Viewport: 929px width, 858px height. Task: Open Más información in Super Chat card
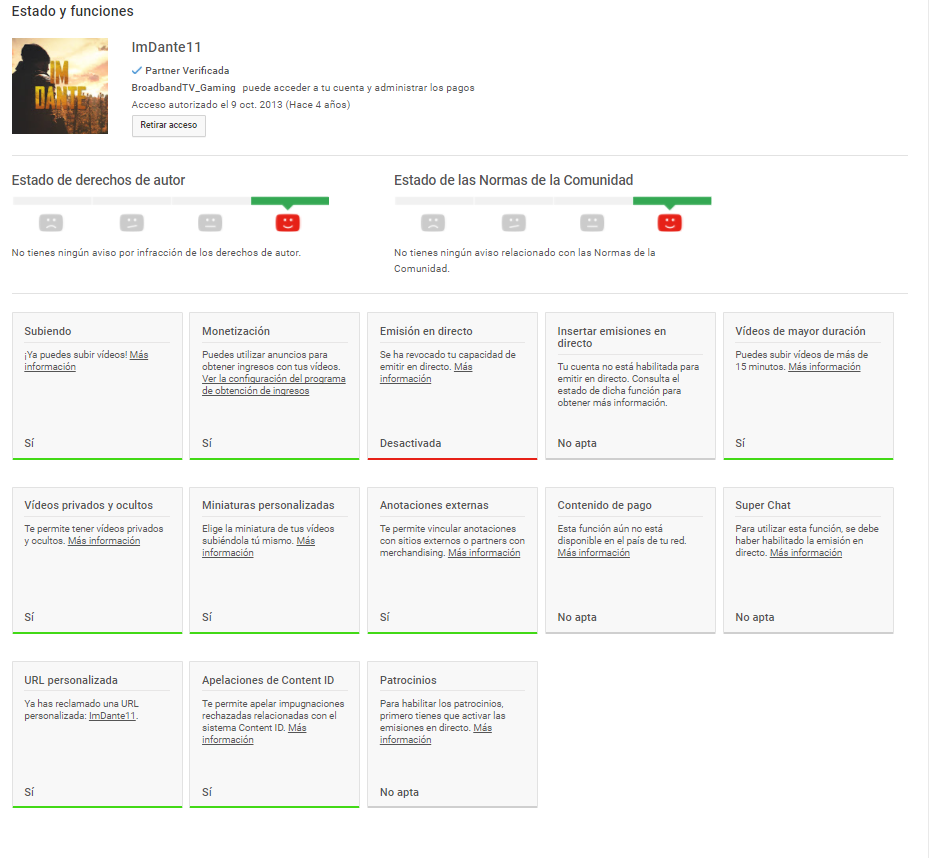[806, 553]
